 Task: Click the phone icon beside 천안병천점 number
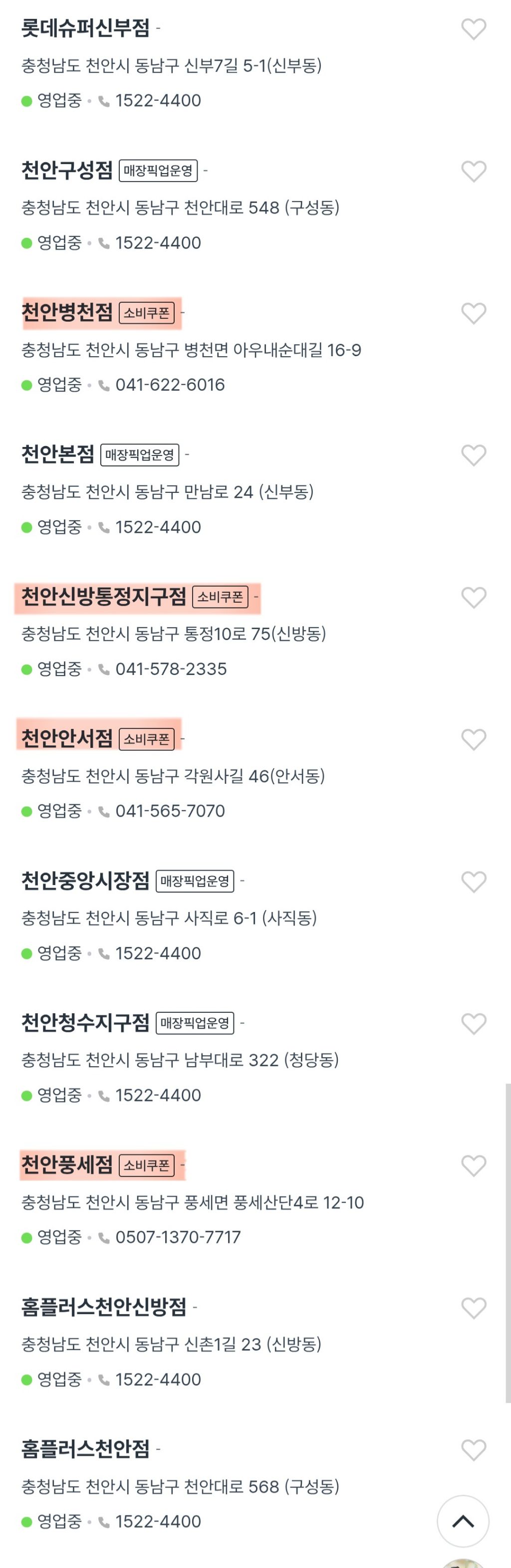pyautogui.click(x=103, y=385)
